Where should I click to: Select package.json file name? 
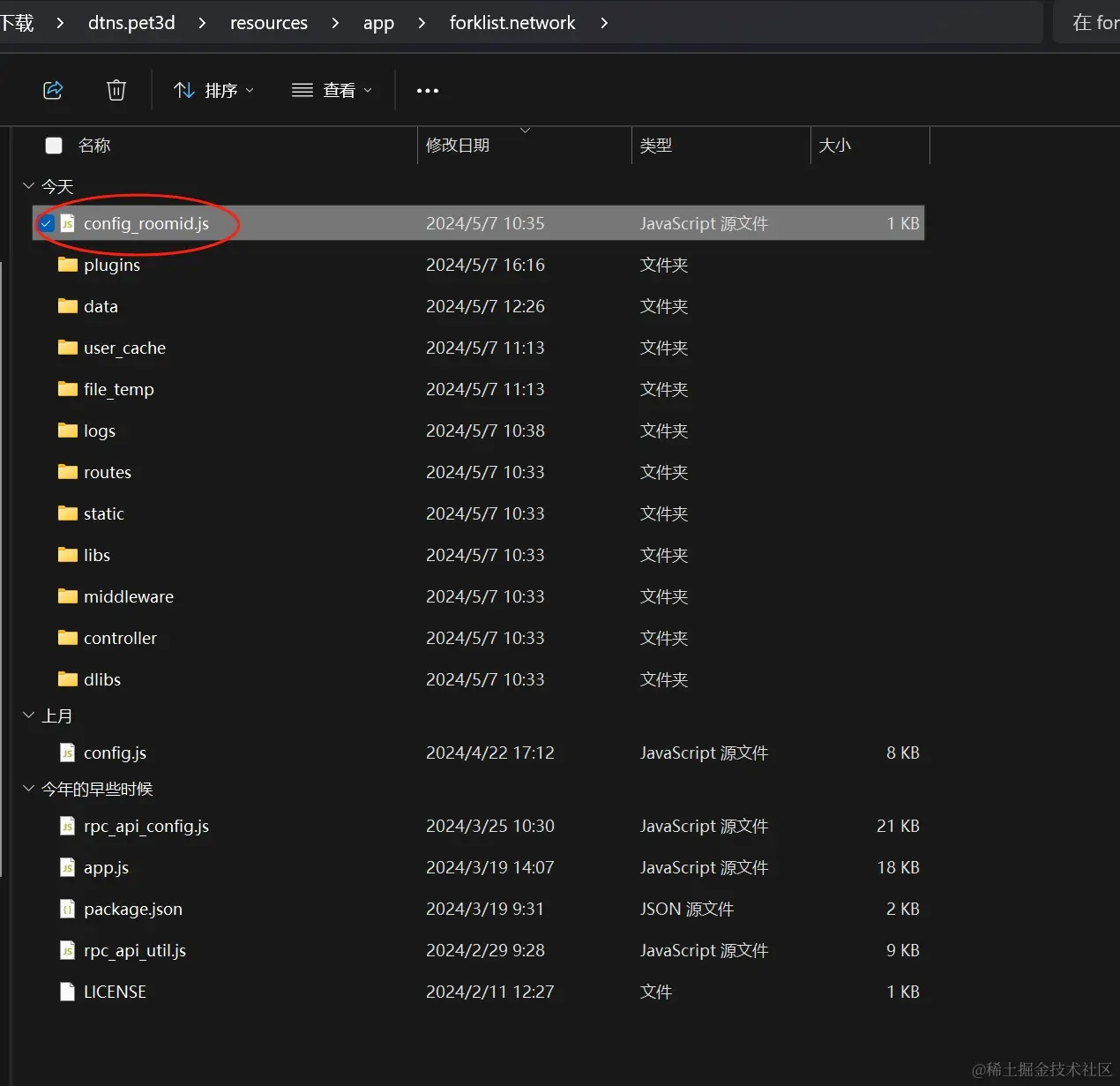pyautogui.click(x=133, y=909)
